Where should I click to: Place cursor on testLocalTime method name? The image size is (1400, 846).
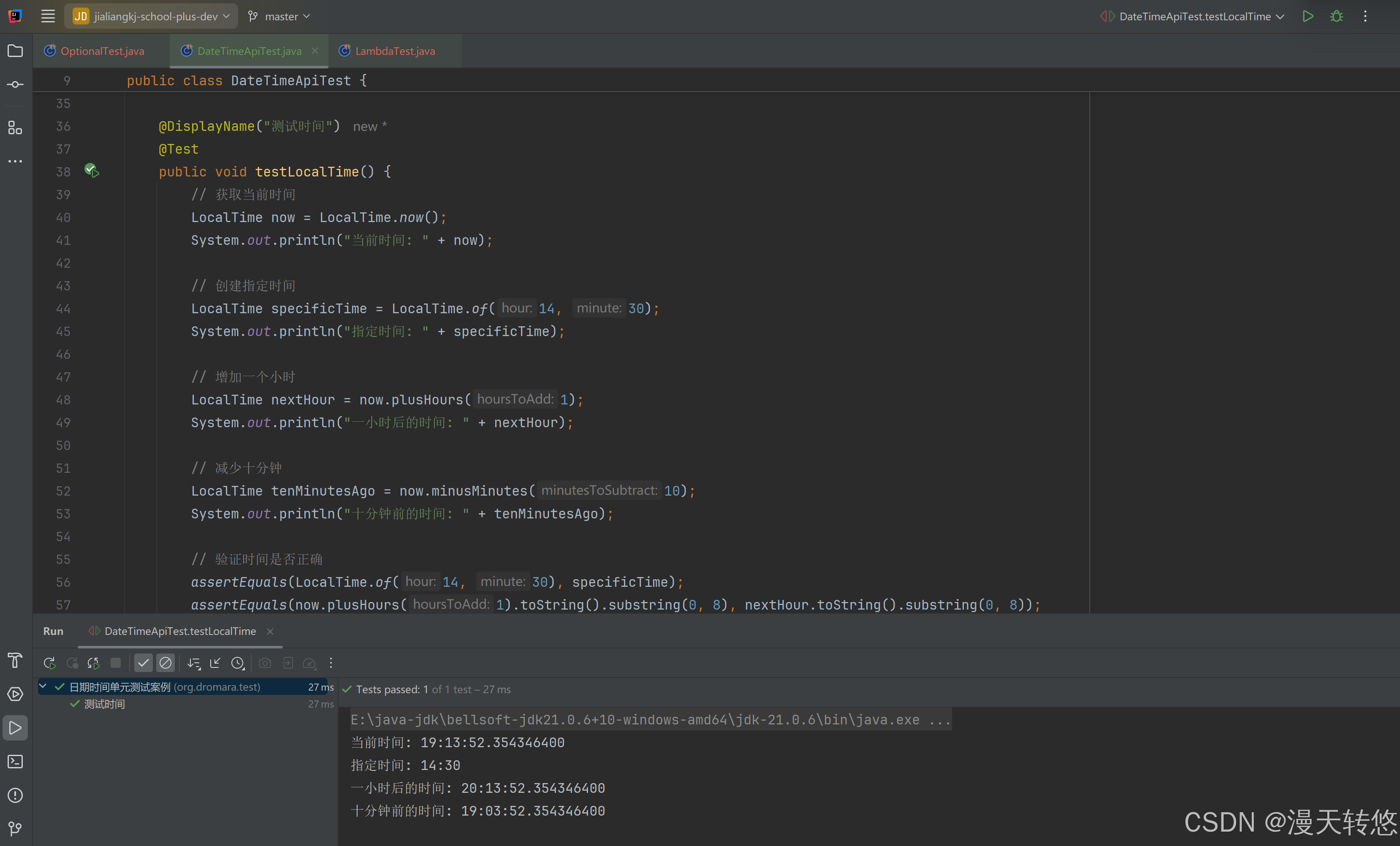pyautogui.click(x=307, y=171)
